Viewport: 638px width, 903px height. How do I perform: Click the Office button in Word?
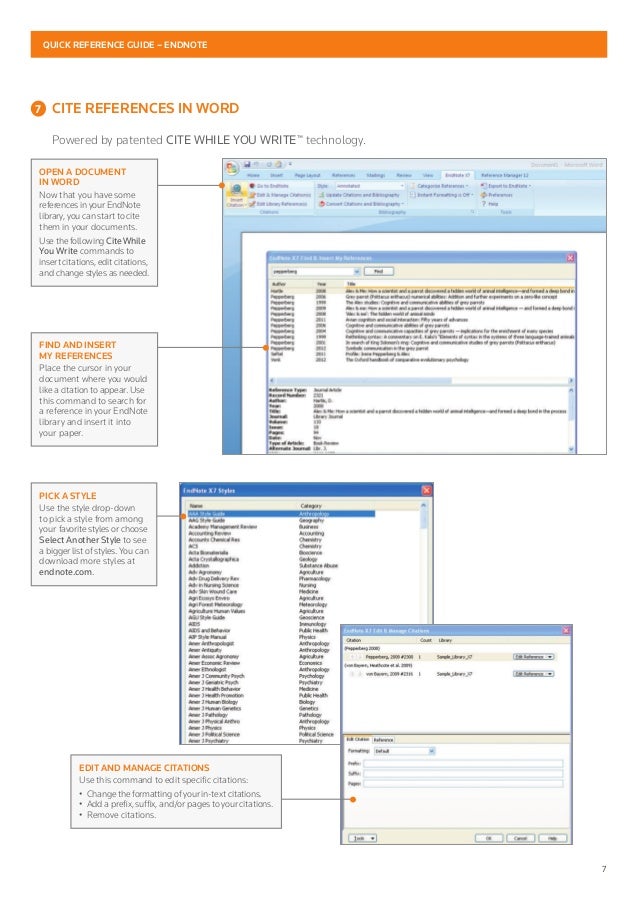pos(231,168)
